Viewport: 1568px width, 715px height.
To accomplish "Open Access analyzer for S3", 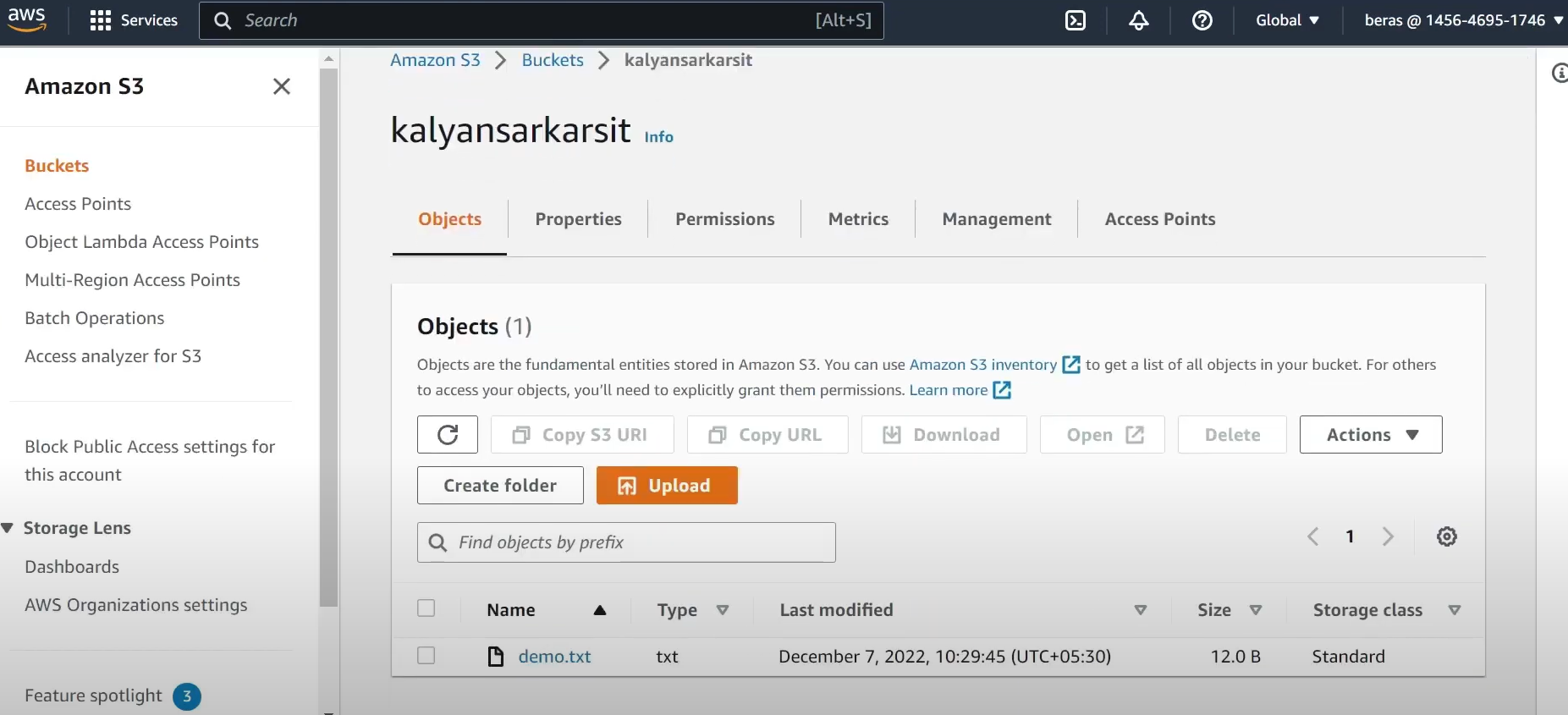I will click(113, 356).
